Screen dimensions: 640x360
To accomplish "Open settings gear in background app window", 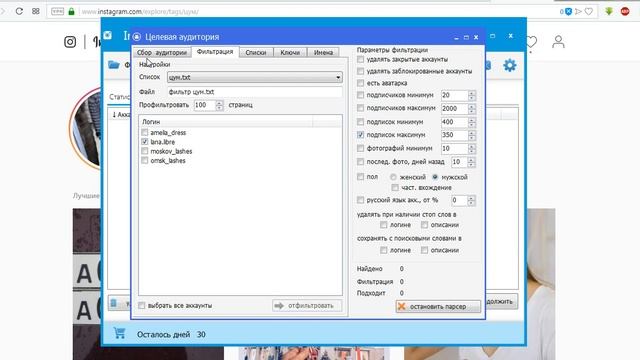I will [509, 65].
